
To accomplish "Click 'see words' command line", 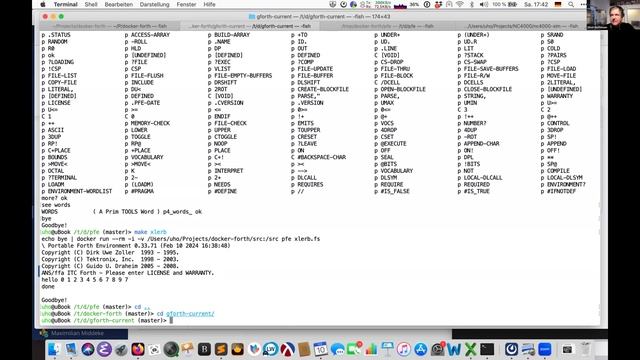I will click(56, 205).
